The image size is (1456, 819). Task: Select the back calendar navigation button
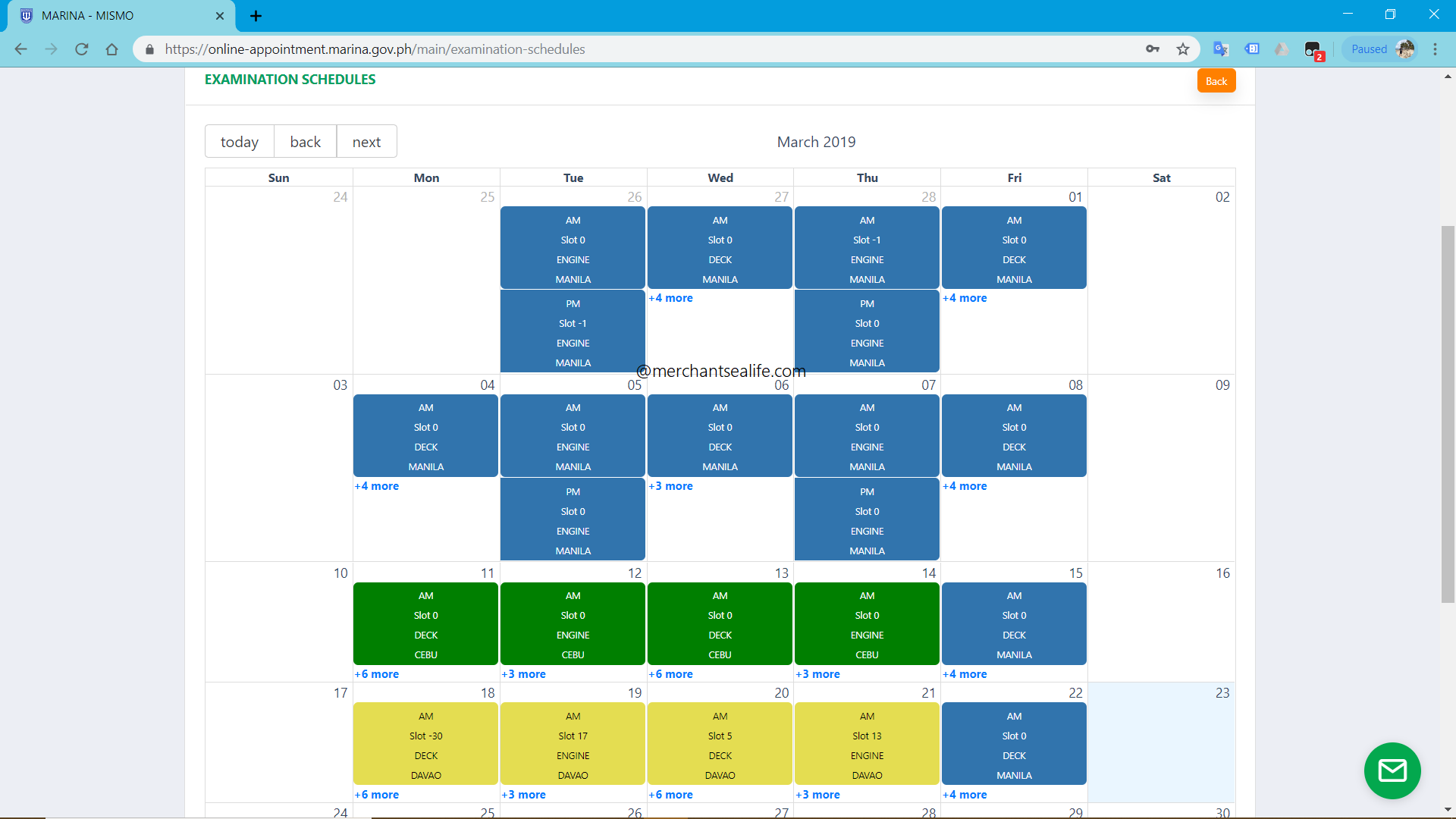305,141
